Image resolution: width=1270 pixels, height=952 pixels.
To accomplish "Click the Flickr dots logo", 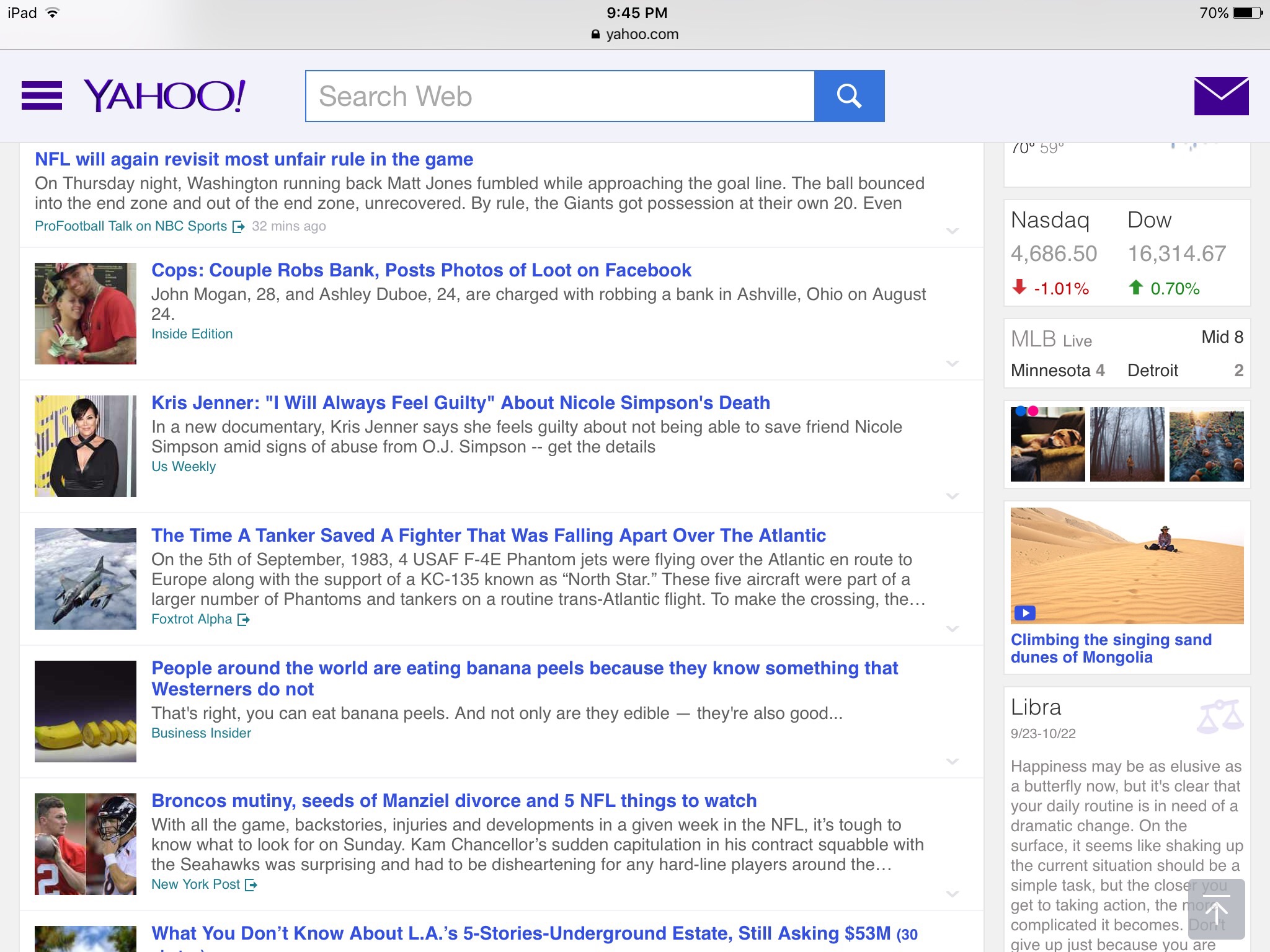I will tap(1027, 411).
